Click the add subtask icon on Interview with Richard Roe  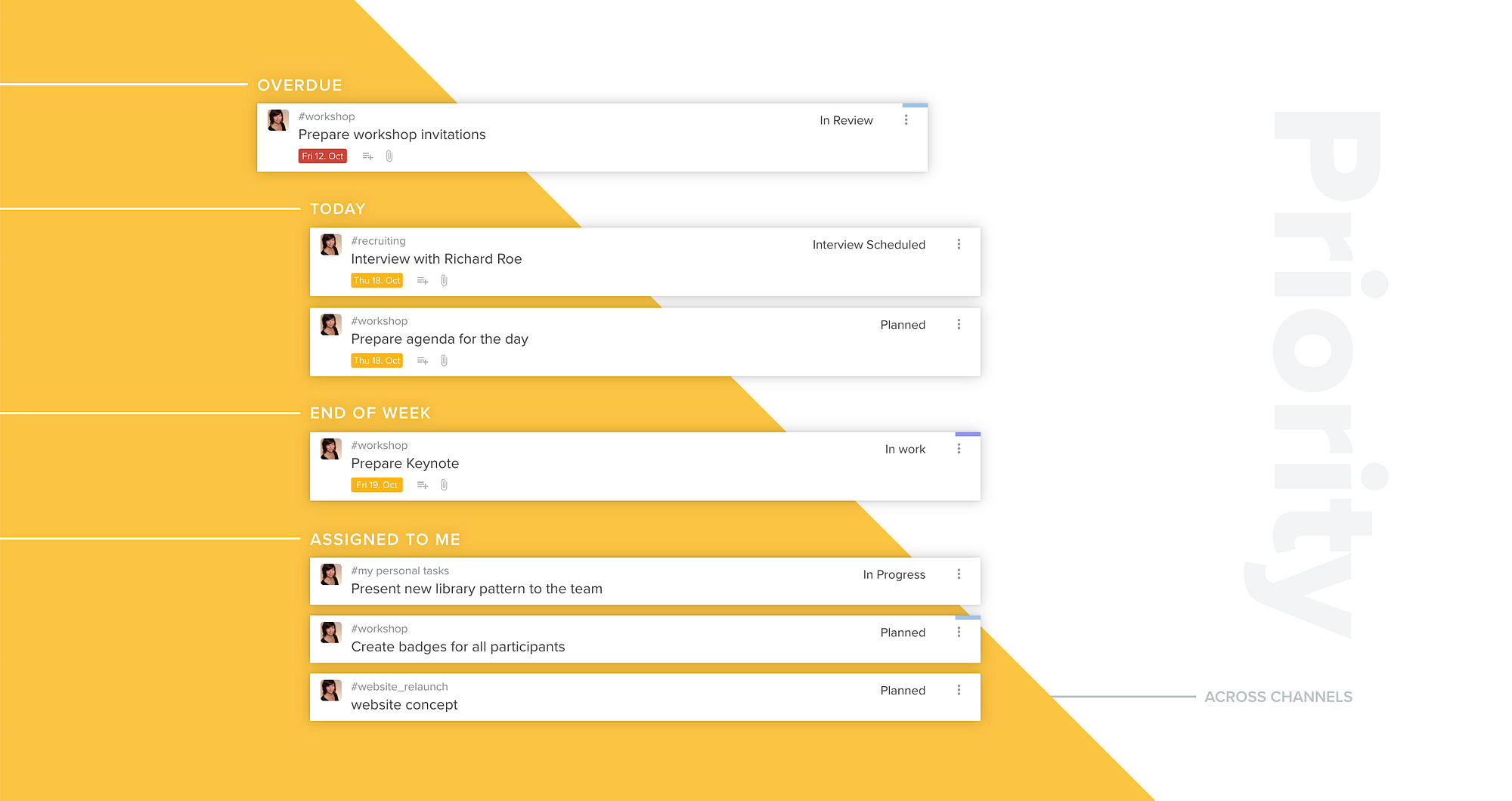click(423, 281)
